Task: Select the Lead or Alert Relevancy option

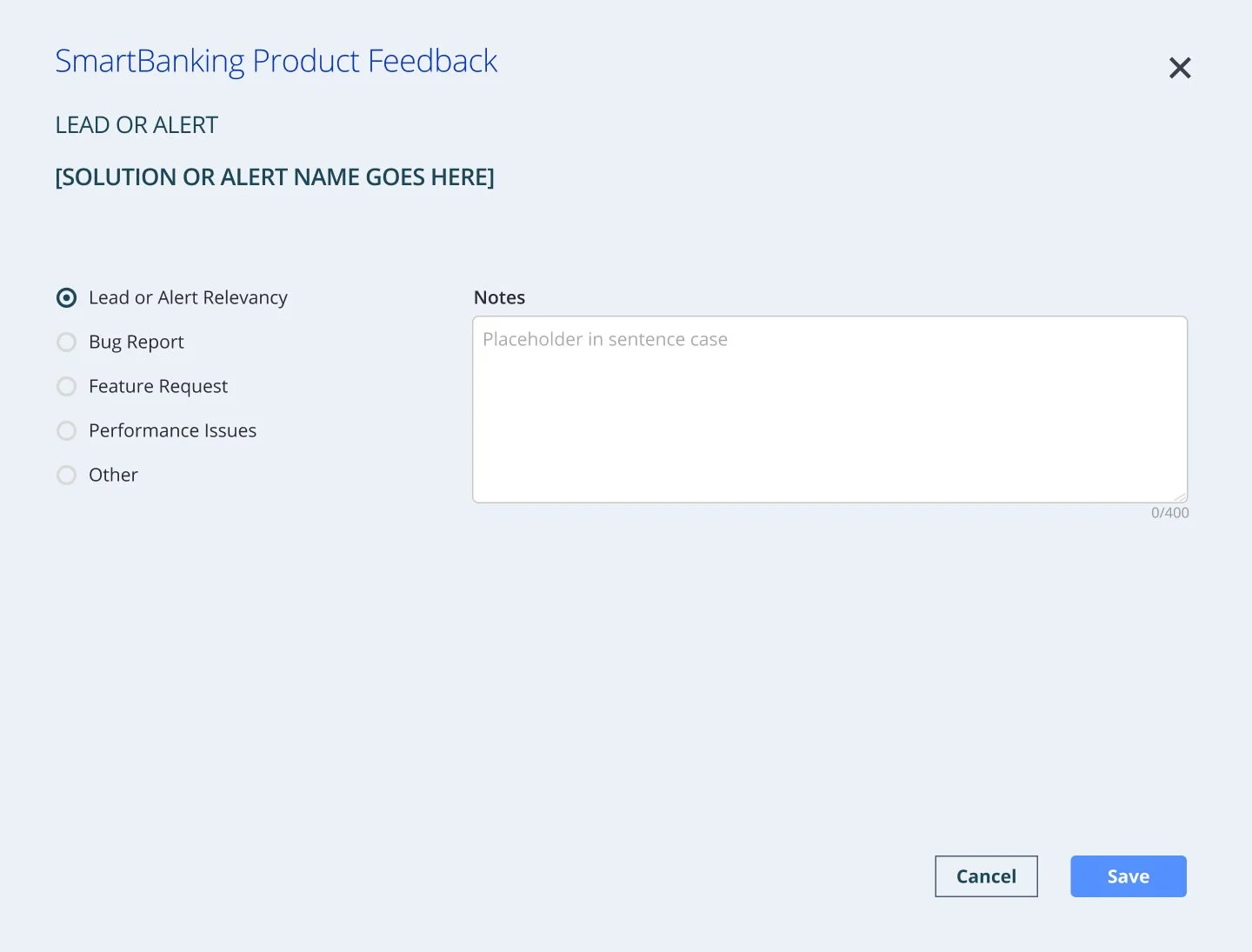Action: click(66, 297)
